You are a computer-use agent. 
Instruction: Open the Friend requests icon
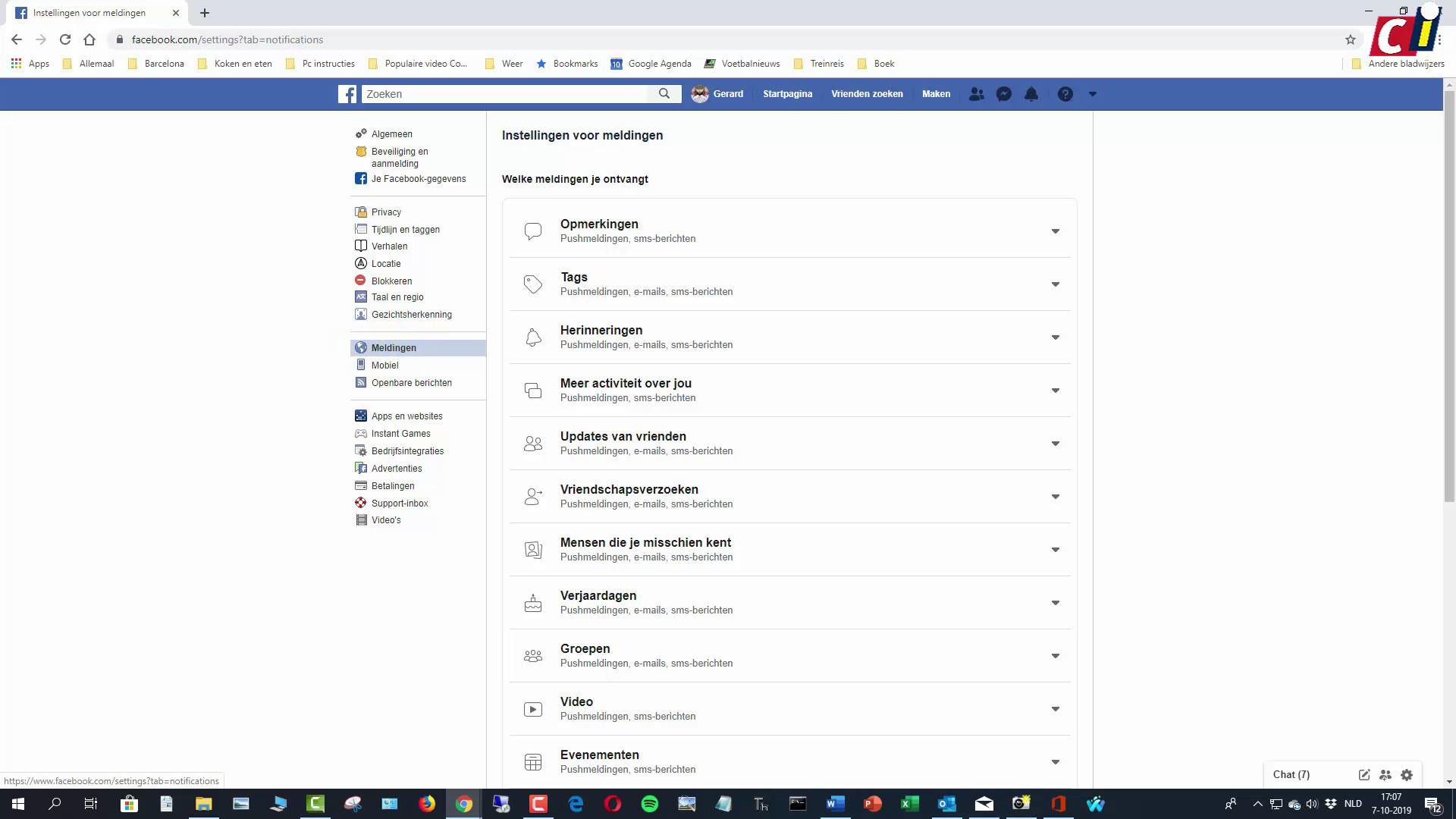click(977, 94)
